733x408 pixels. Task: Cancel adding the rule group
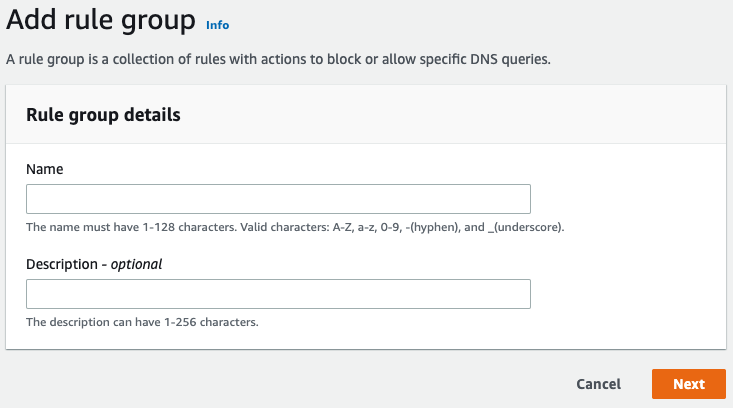(x=598, y=384)
